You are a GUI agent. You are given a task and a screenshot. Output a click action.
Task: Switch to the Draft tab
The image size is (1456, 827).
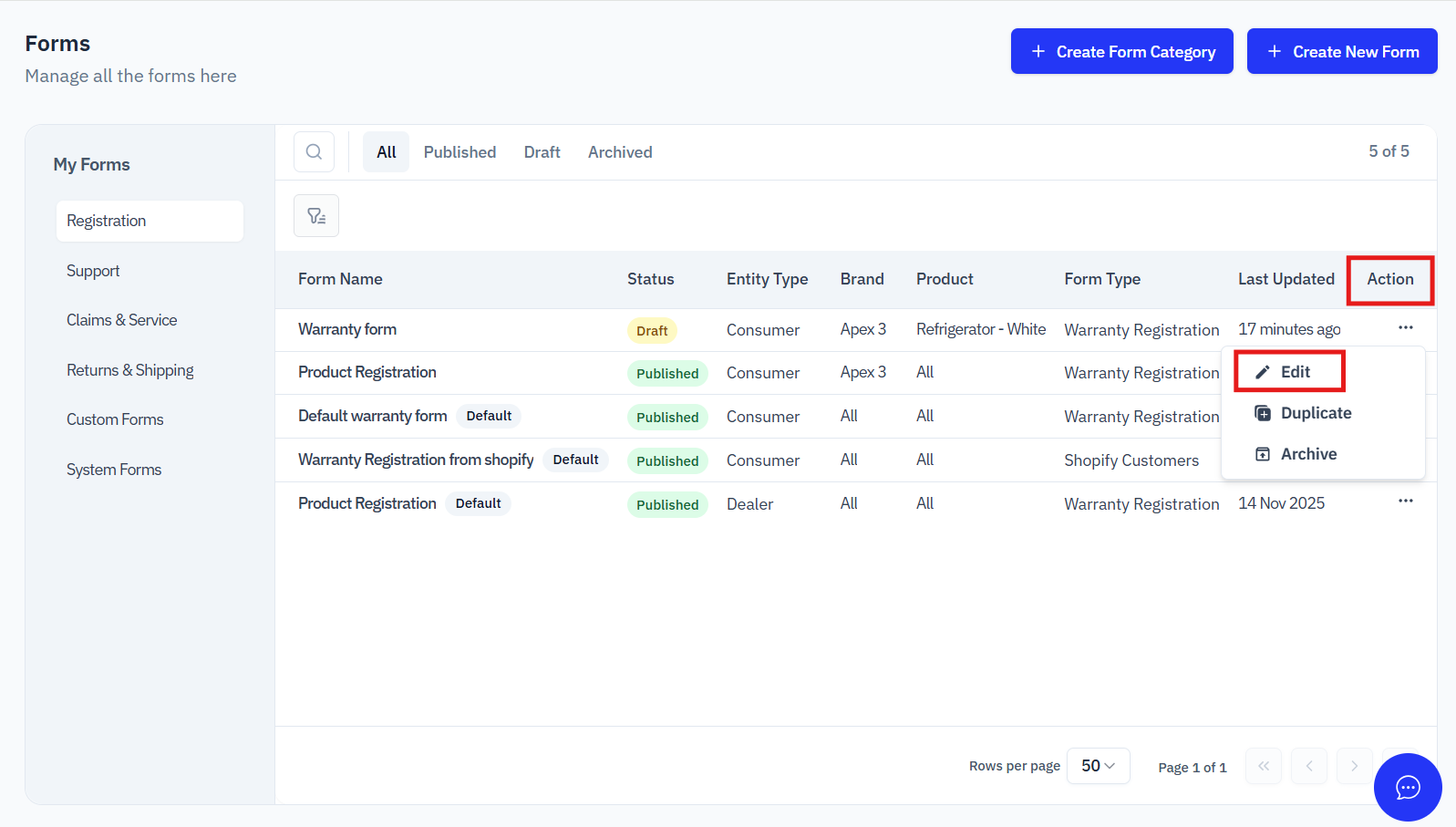[x=542, y=152]
